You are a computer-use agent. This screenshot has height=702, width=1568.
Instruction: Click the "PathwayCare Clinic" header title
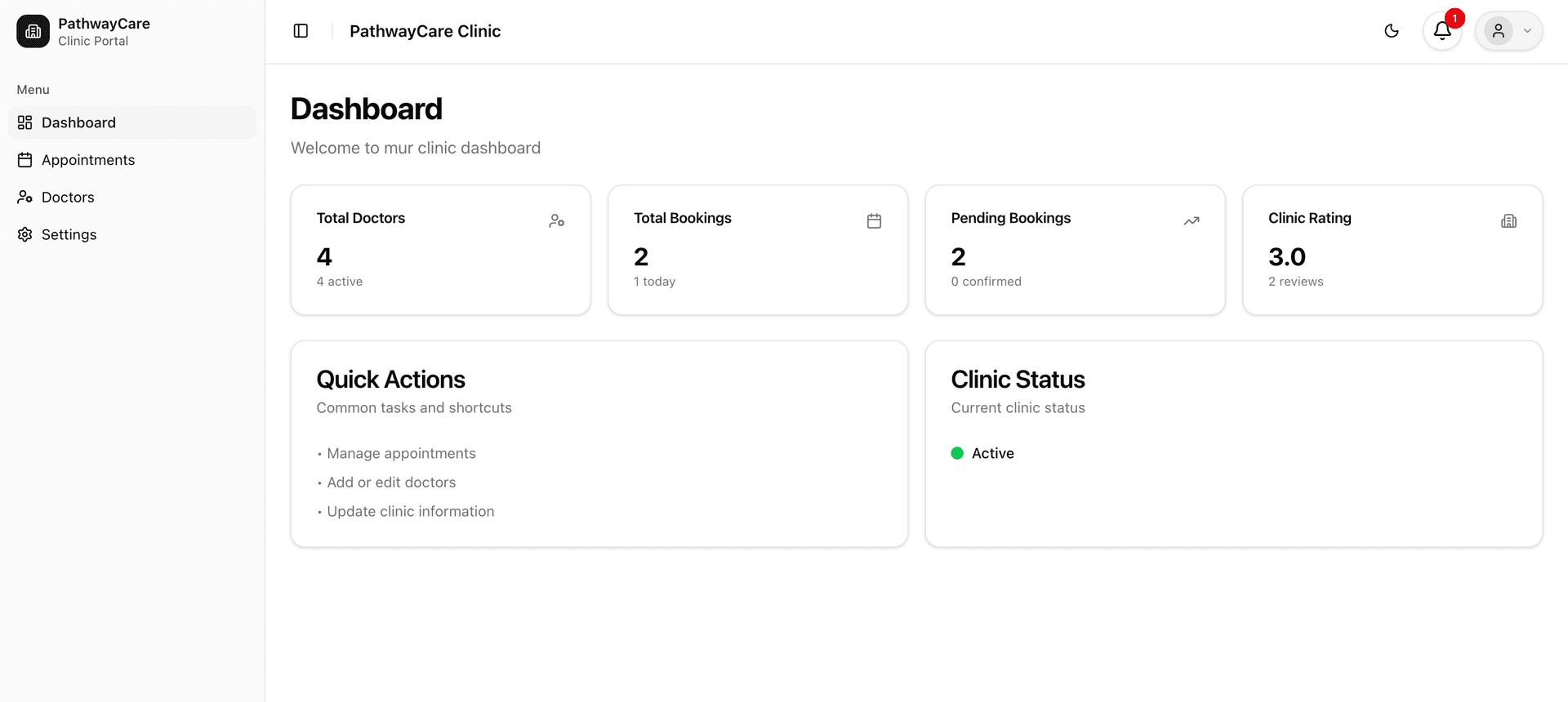click(425, 31)
